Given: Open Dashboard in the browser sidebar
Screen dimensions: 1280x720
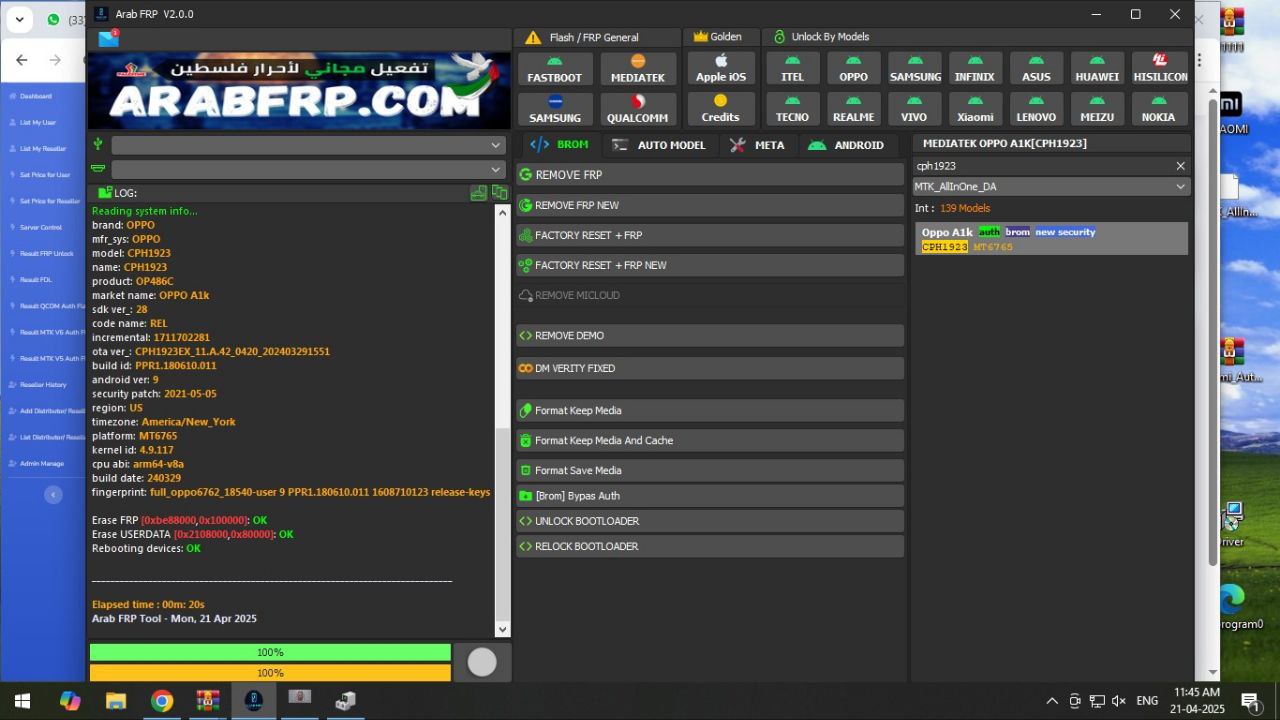Looking at the screenshot, I should [x=36, y=96].
